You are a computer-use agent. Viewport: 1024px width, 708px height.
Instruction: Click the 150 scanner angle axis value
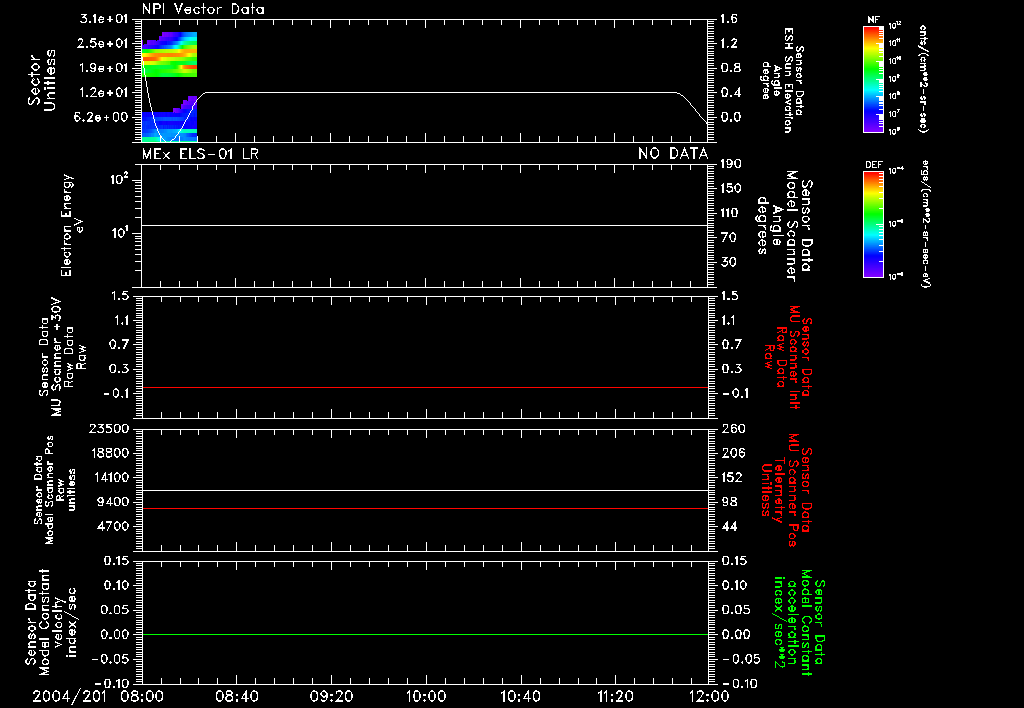coord(731,189)
